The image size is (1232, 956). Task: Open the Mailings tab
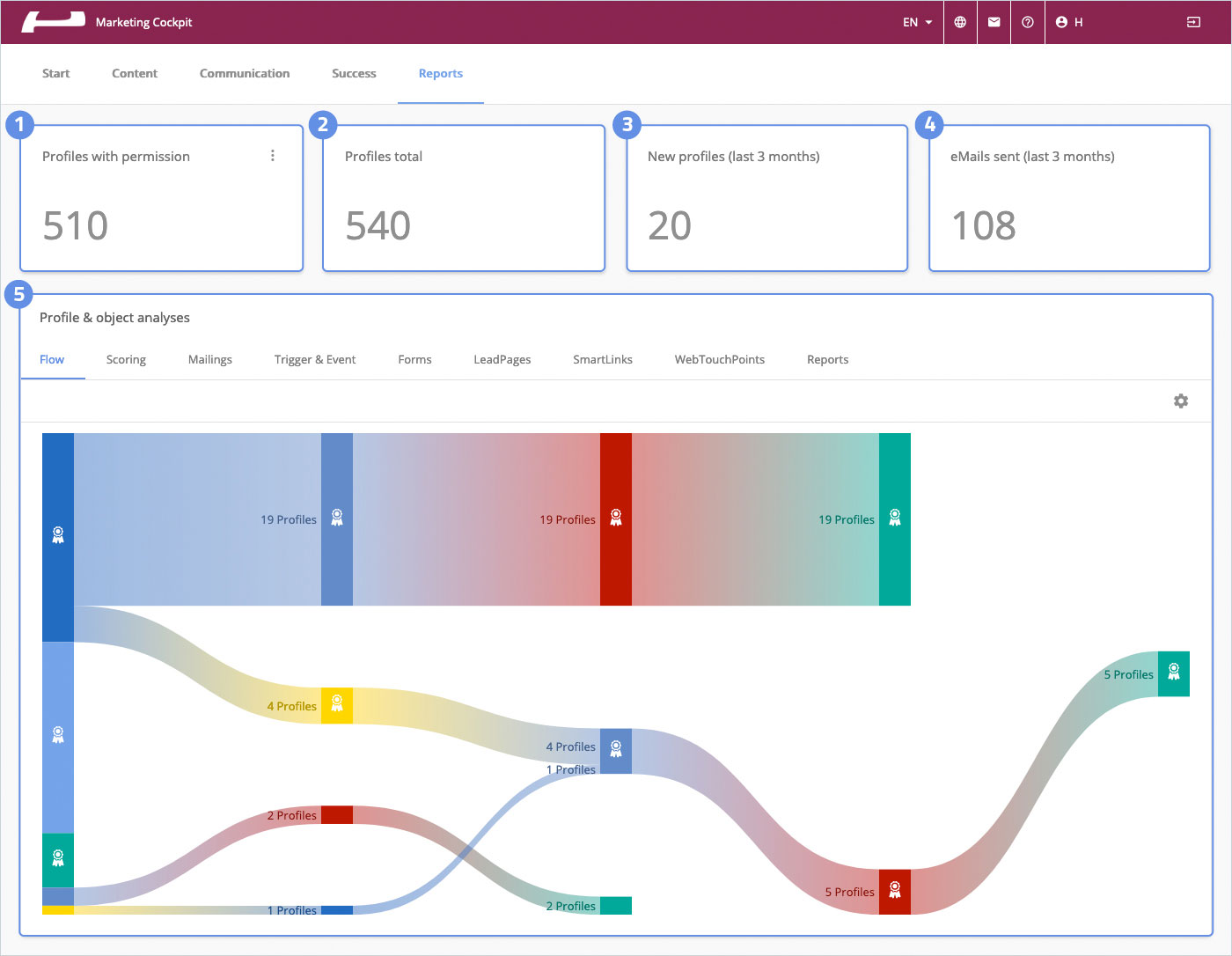[209, 359]
